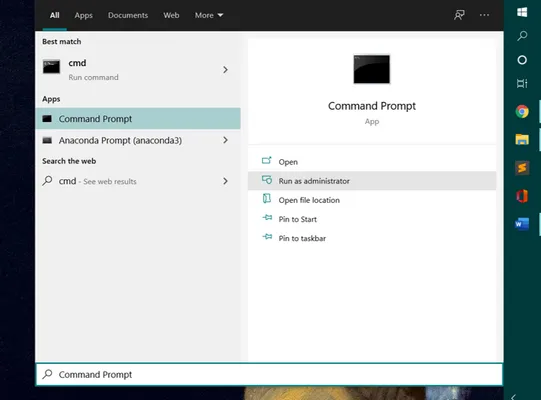Viewport: 541px width, 400px height.
Task: Click the feedback person icon in search header
Action: click(x=459, y=15)
